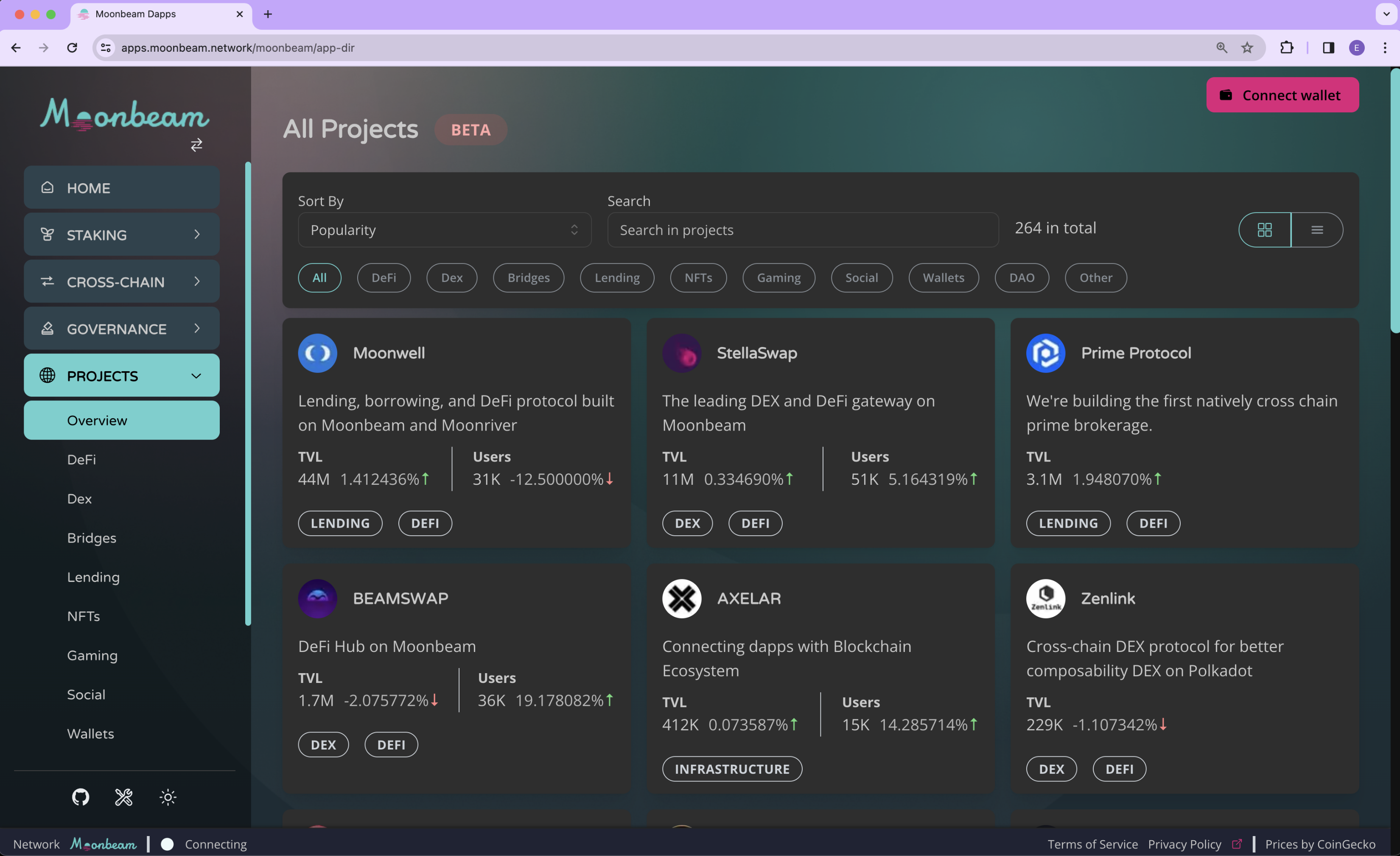
Task: View site information icon in address bar
Action: [106, 48]
